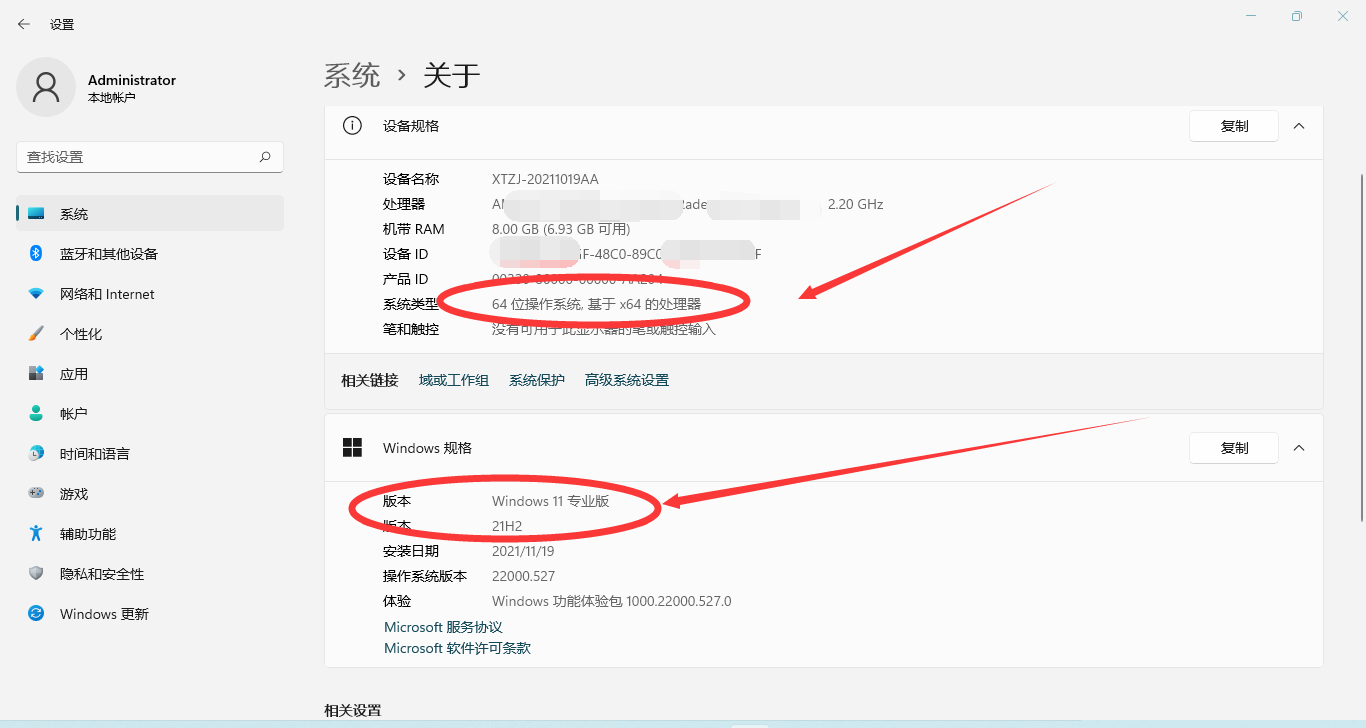Open 域或工作组 link

(x=454, y=380)
